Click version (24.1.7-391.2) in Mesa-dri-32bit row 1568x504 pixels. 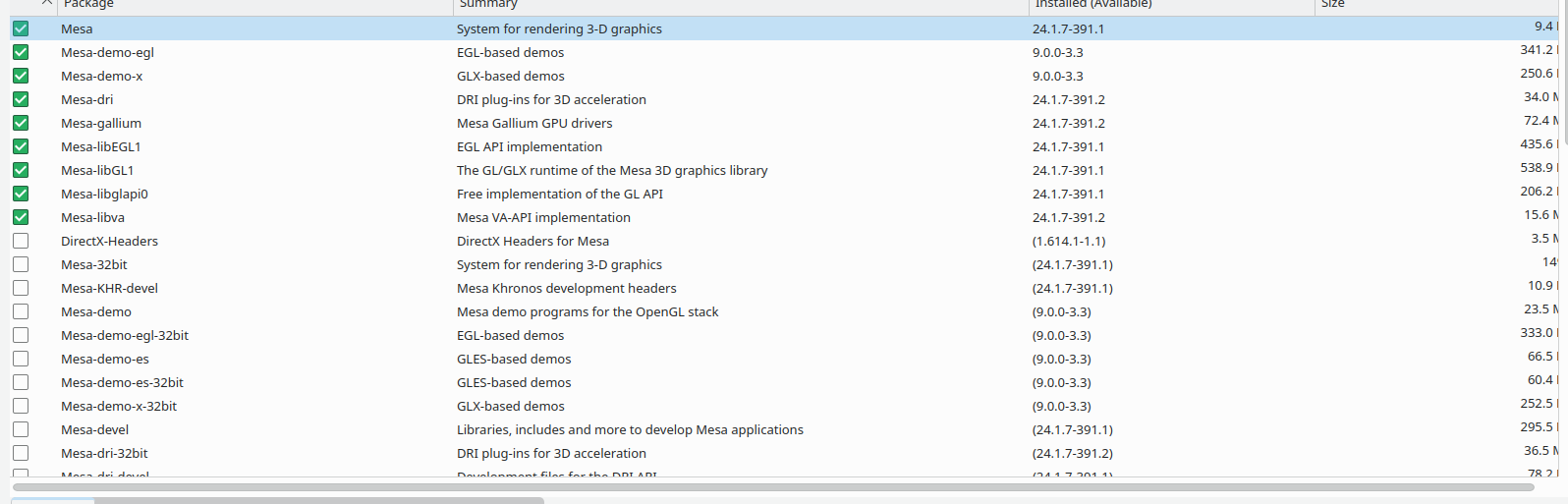pos(1073,453)
